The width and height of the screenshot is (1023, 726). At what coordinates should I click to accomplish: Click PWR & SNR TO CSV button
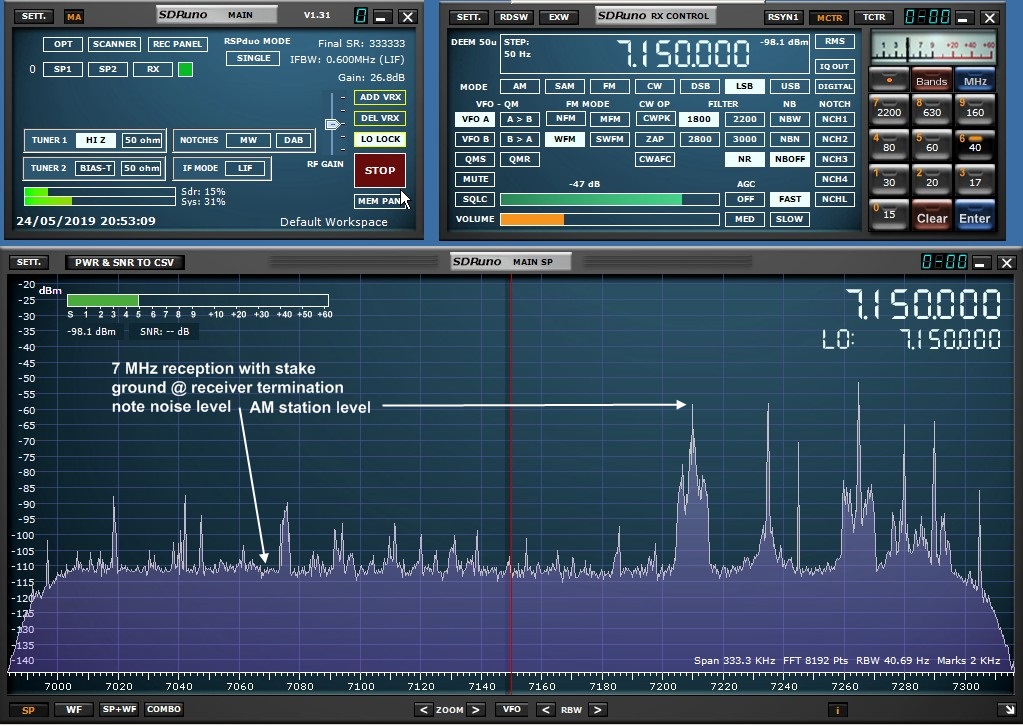pyautogui.click(x=125, y=262)
